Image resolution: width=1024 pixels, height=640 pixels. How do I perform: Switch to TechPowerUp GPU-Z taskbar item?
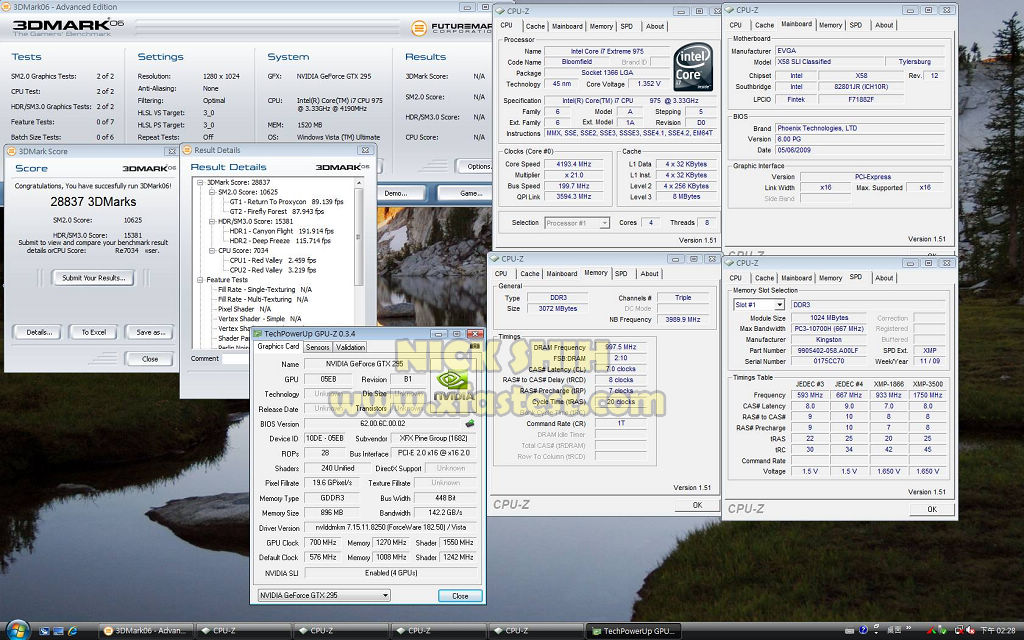coord(632,631)
